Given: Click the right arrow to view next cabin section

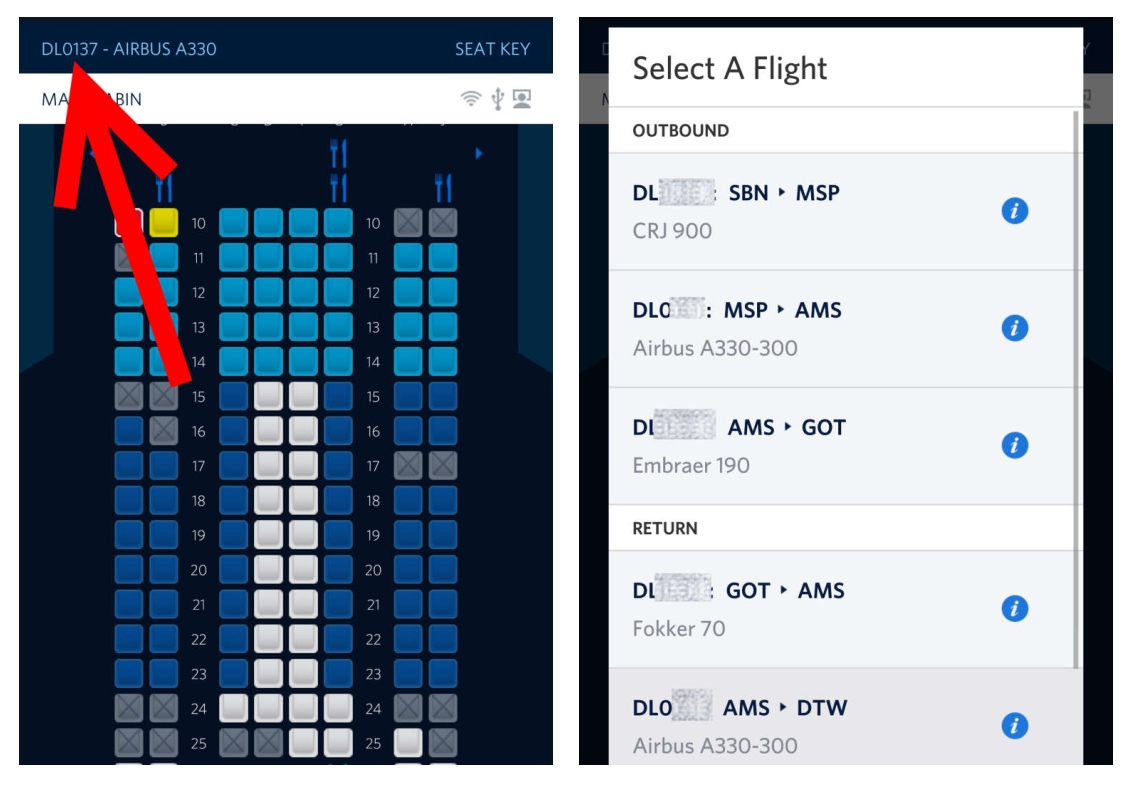Looking at the screenshot, I should (x=479, y=153).
